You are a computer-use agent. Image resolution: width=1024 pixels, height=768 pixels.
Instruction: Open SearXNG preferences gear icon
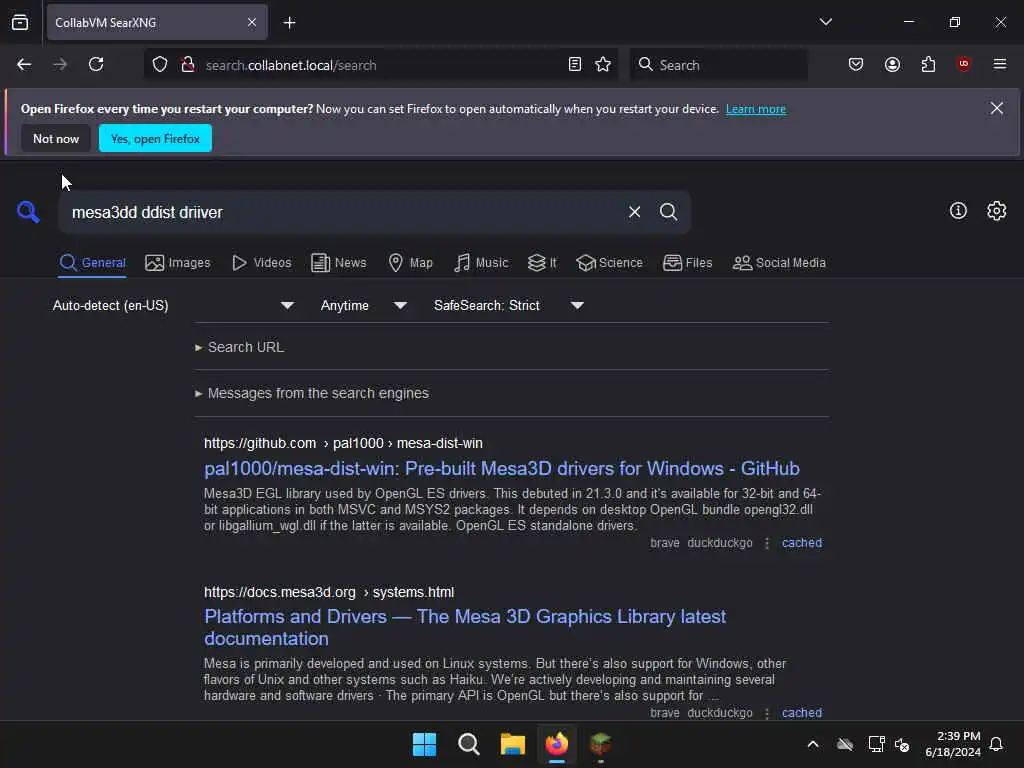click(x=997, y=211)
